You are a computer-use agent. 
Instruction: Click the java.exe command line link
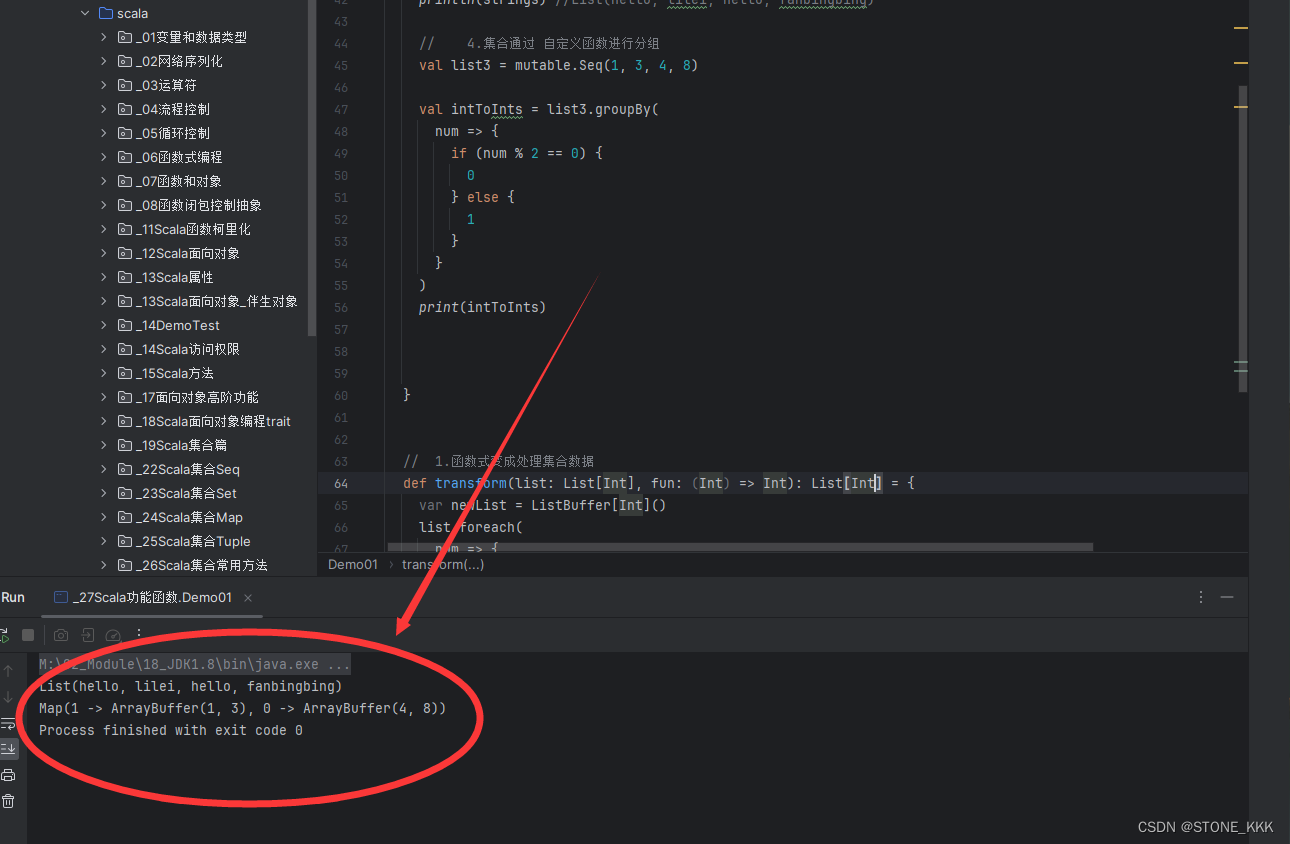(x=195, y=664)
